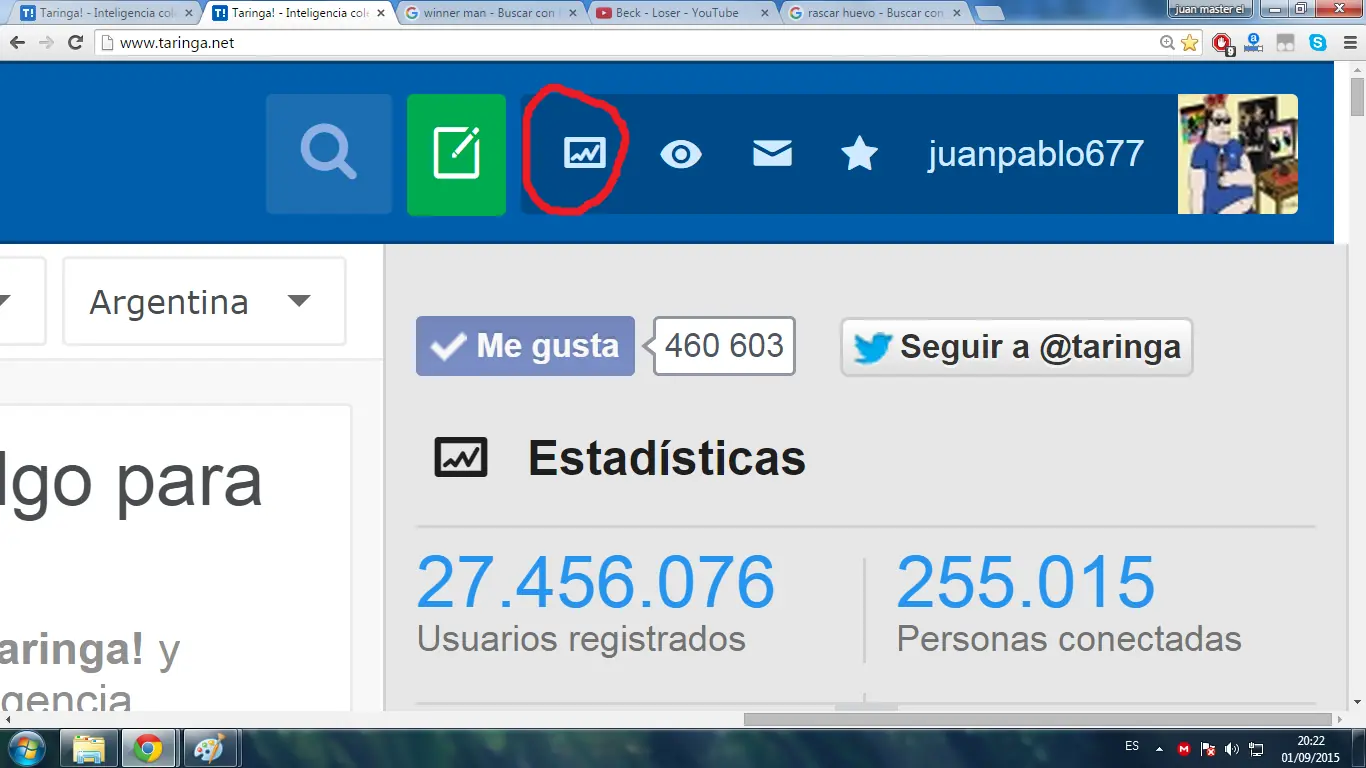Click the Usuarios registrados label
The image size is (1366, 768).
click(581, 638)
